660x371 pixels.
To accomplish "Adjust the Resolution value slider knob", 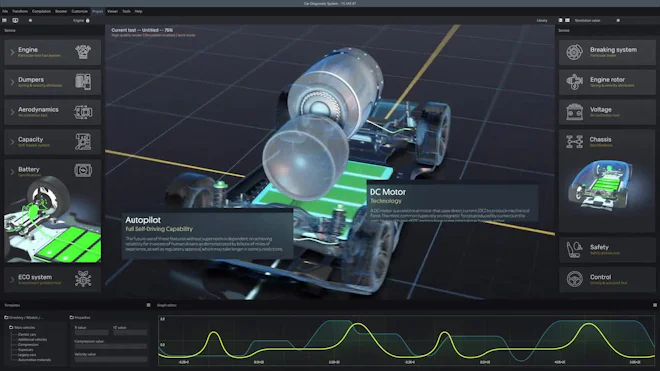I will click(x=618, y=20).
